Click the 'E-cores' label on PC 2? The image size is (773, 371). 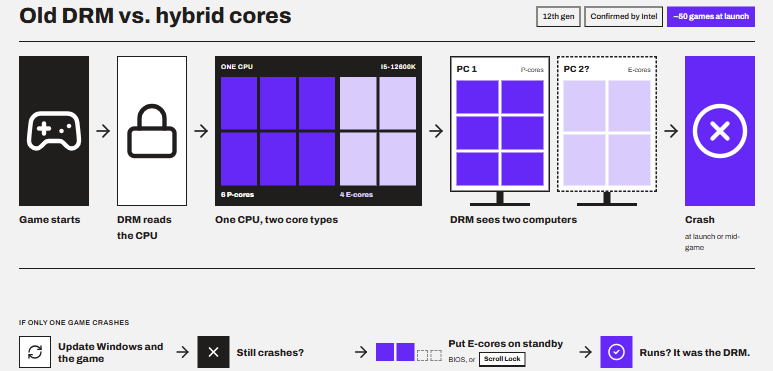639,70
